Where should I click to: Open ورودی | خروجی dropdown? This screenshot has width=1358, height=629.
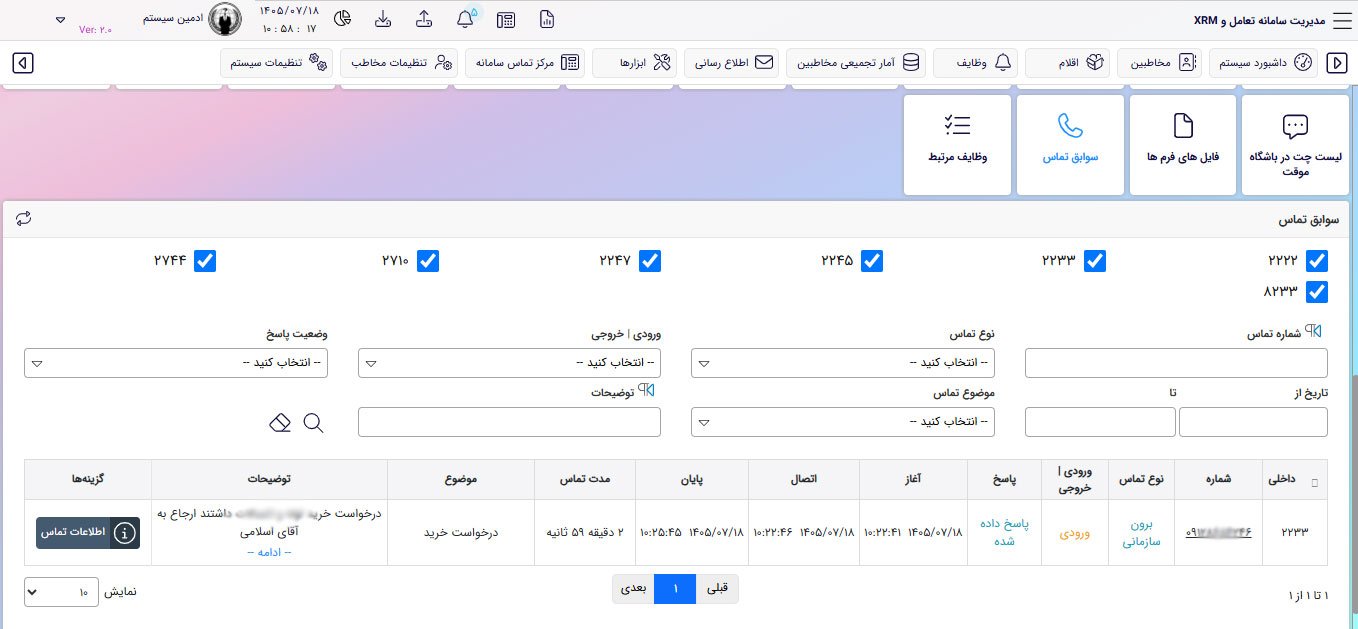[509, 363]
